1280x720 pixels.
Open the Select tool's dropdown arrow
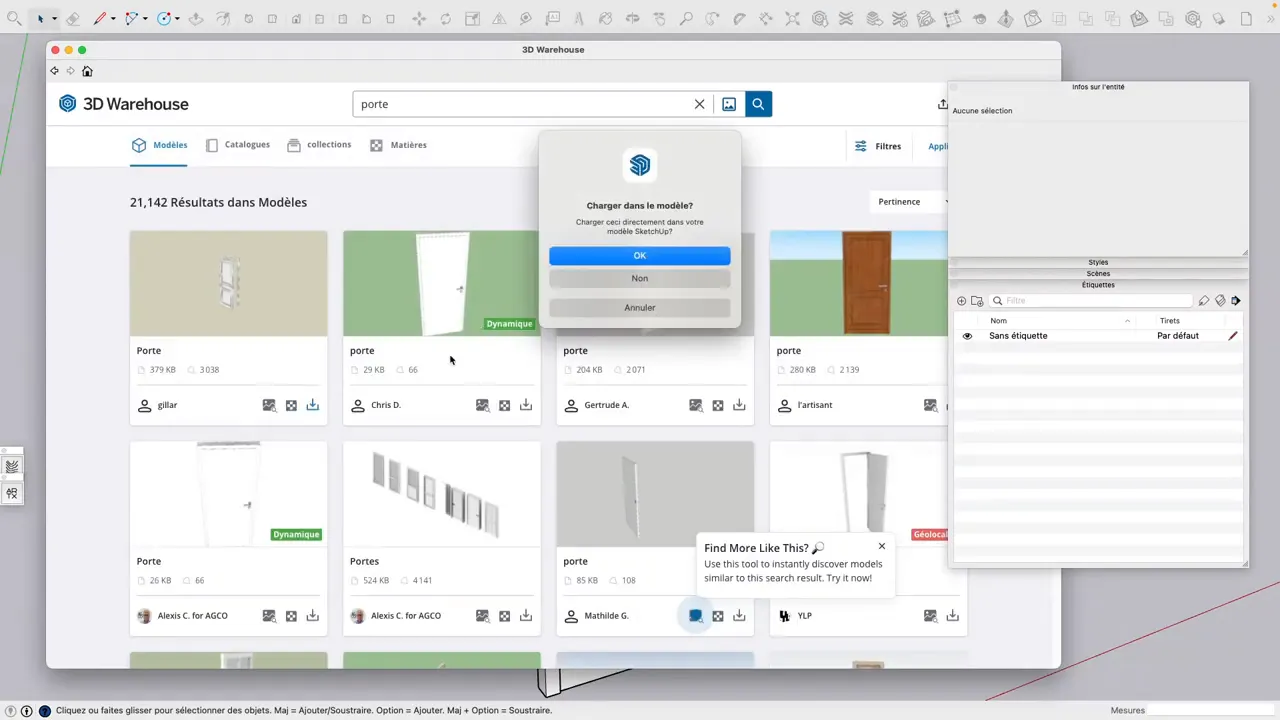point(53,18)
